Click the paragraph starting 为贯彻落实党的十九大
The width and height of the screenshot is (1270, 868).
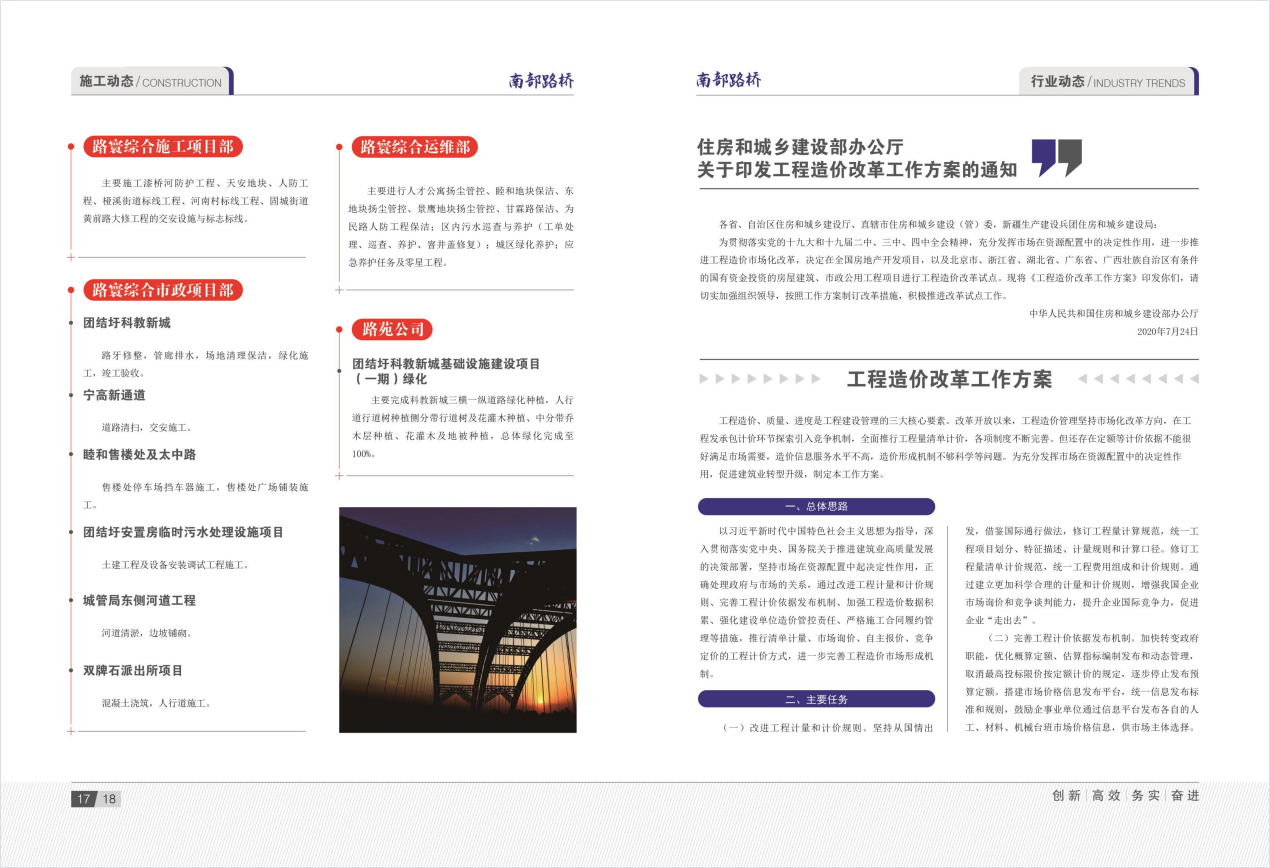click(x=948, y=269)
